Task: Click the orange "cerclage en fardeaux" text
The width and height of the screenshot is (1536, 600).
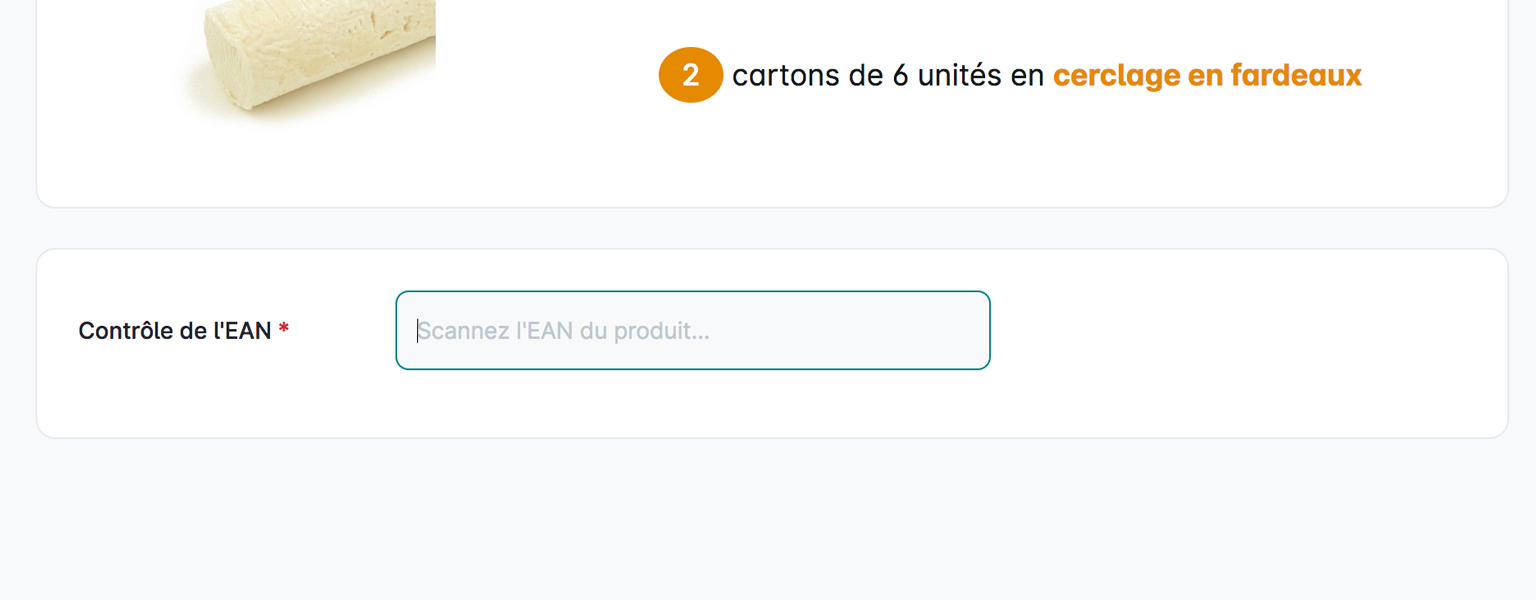Action: (x=1207, y=75)
